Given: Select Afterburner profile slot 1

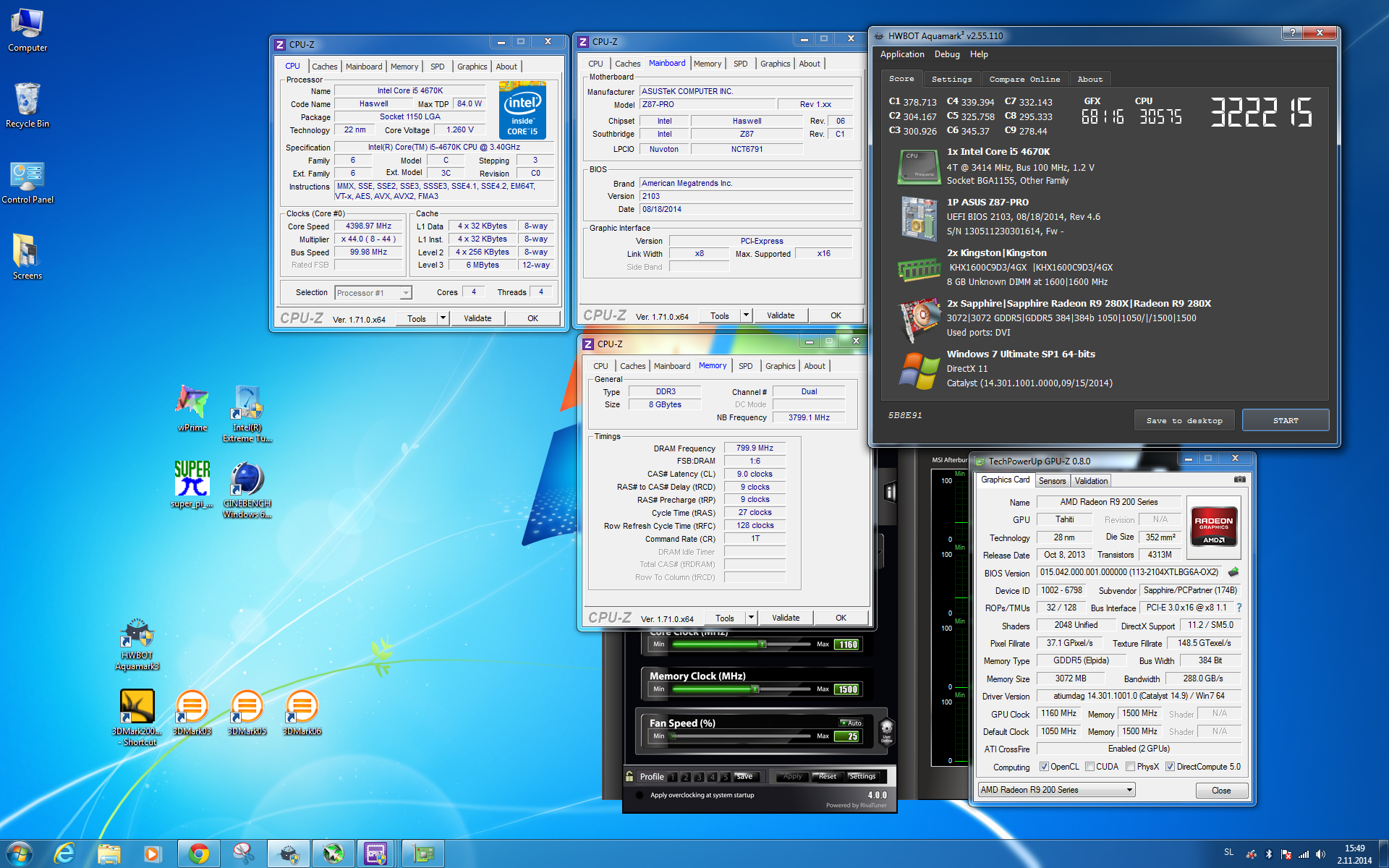Looking at the screenshot, I should [x=673, y=777].
